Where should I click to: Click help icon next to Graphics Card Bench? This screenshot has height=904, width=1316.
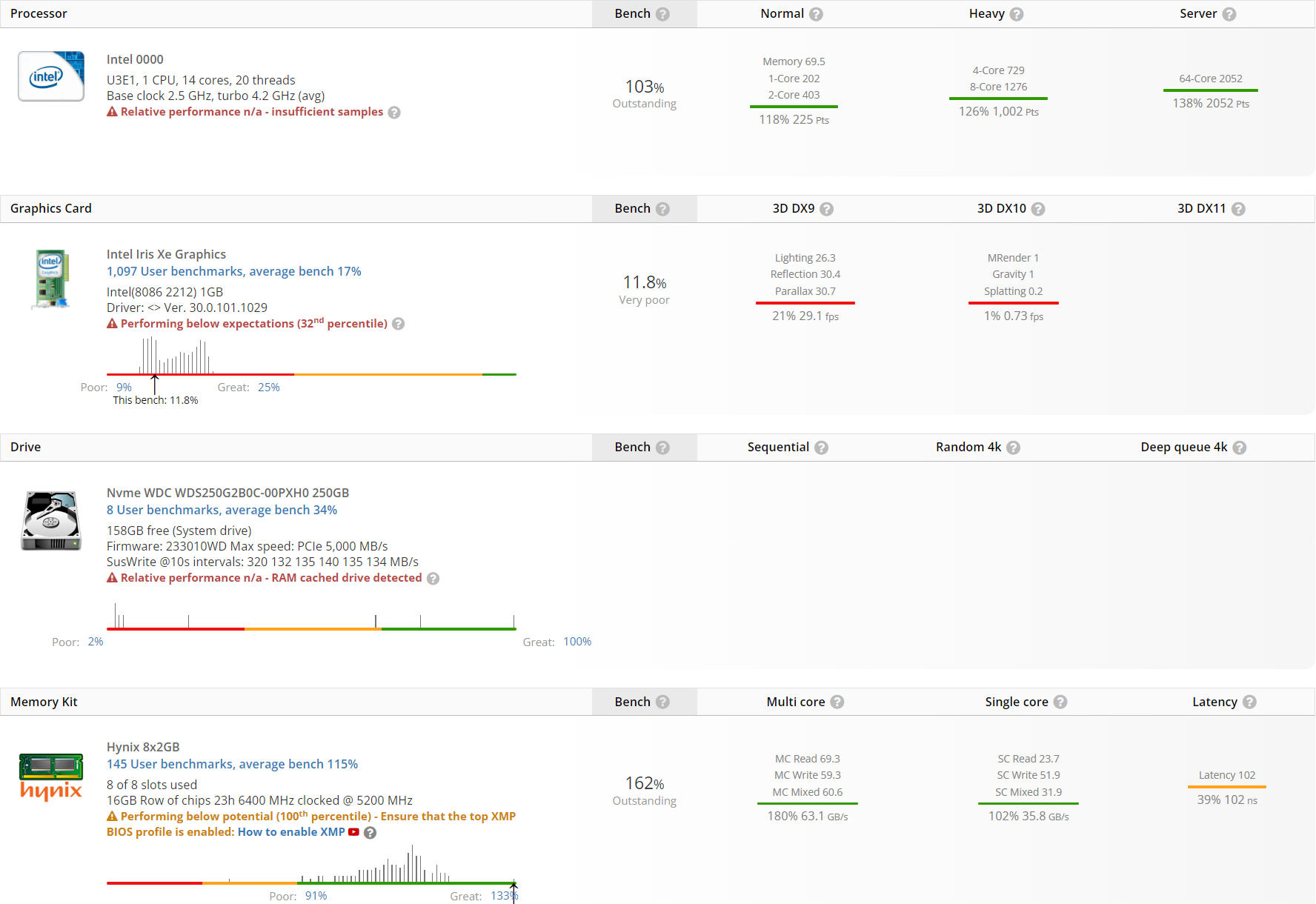click(x=662, y=209)
